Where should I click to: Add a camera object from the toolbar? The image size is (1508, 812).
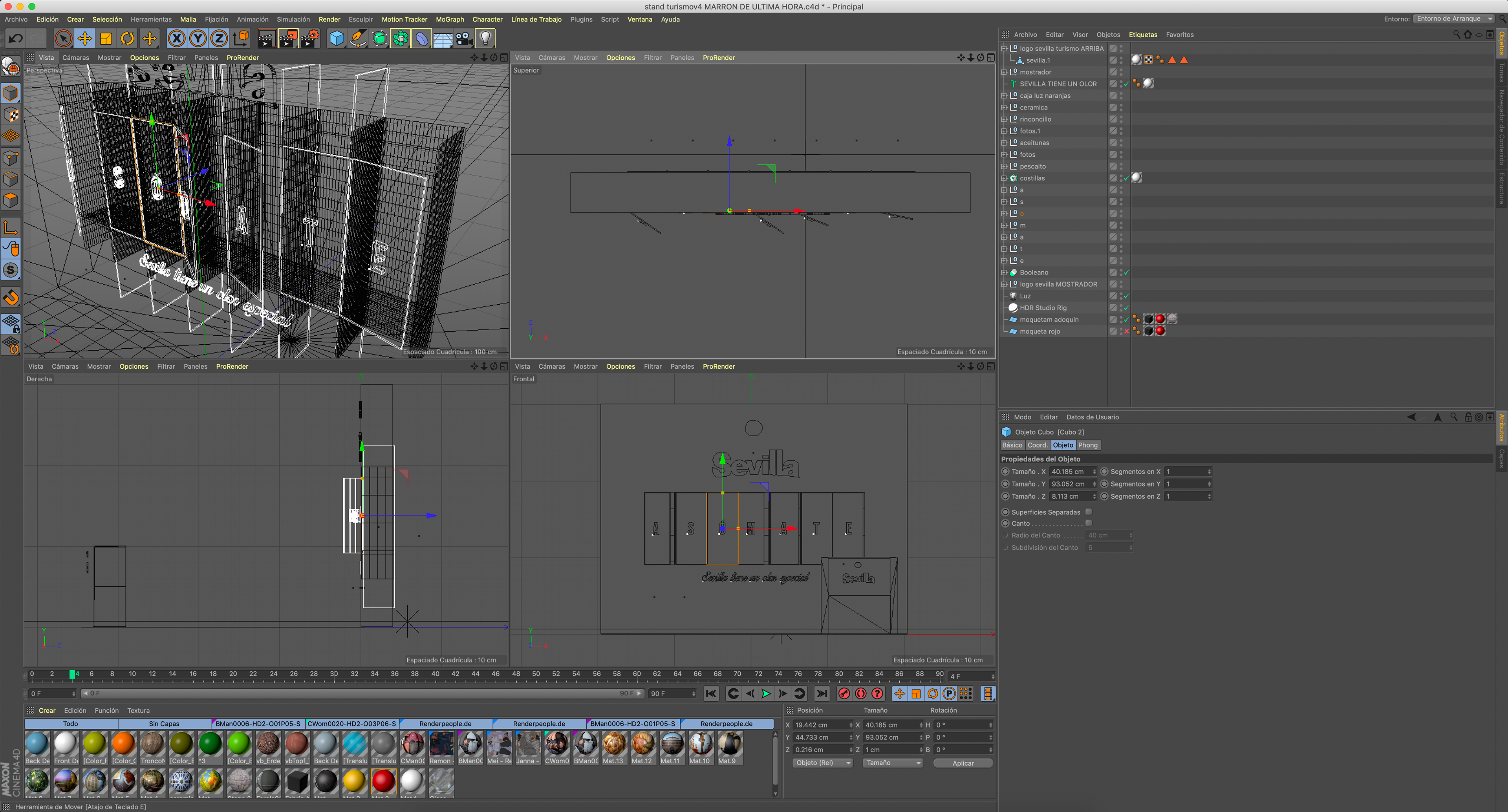(464, 38)
